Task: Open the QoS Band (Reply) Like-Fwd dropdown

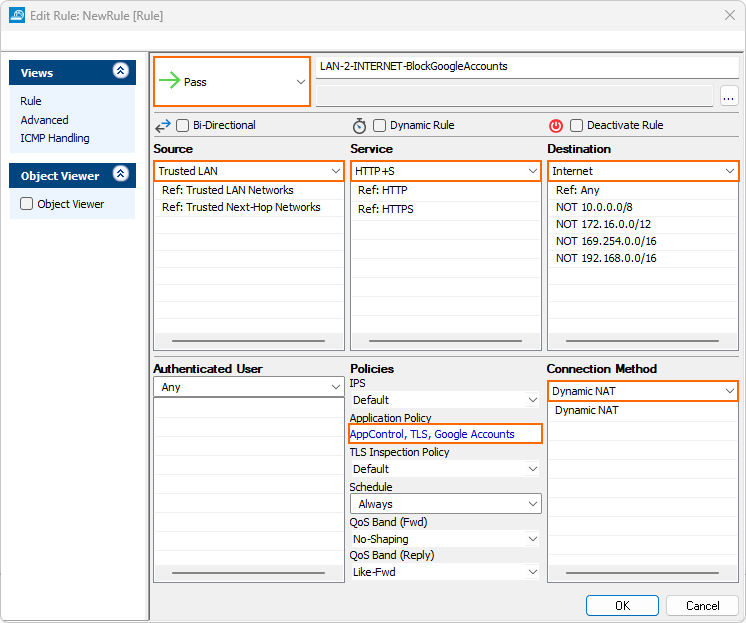Action: [x=445, y=572]
